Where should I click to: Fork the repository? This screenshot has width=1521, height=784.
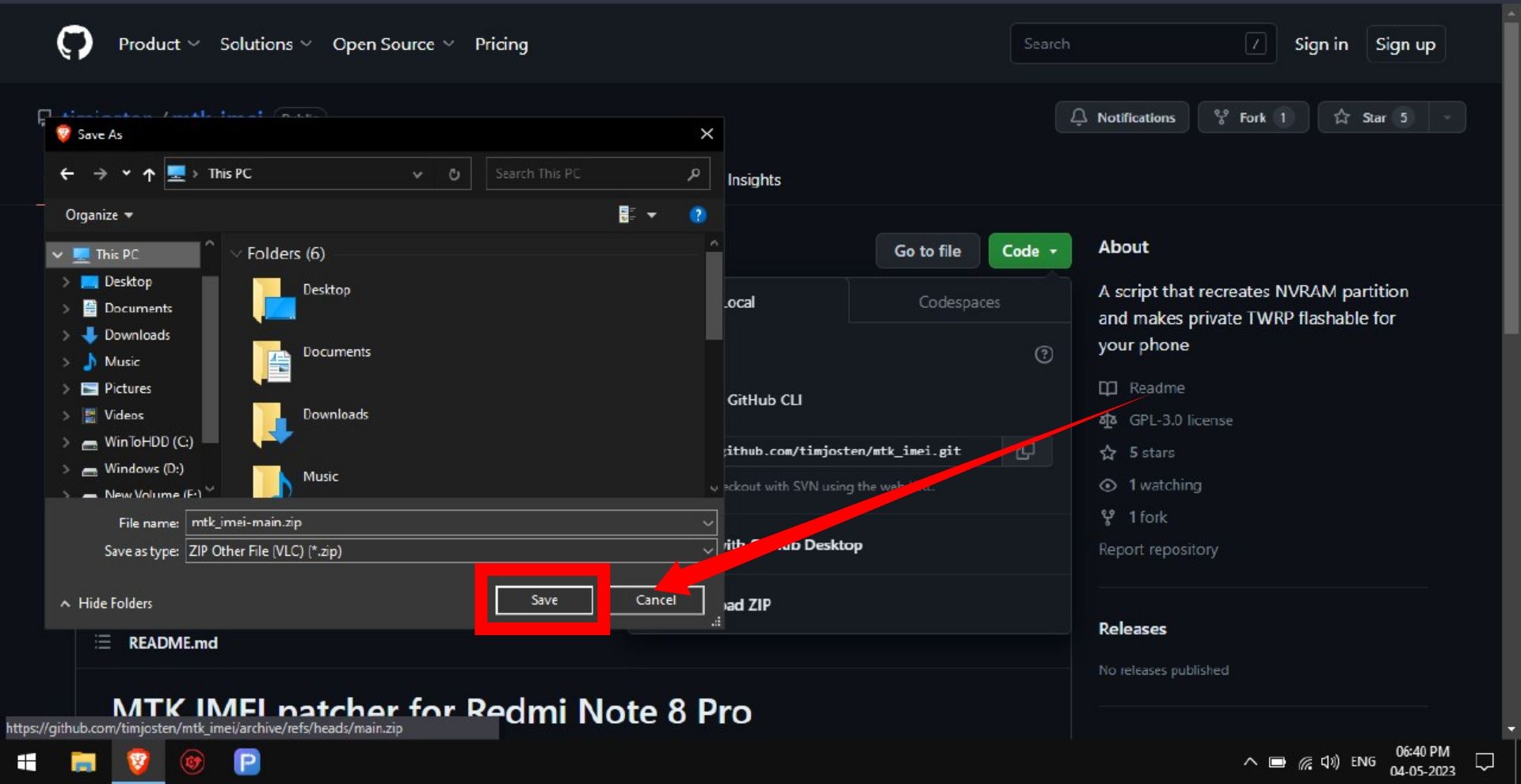tap(1253, 117)
